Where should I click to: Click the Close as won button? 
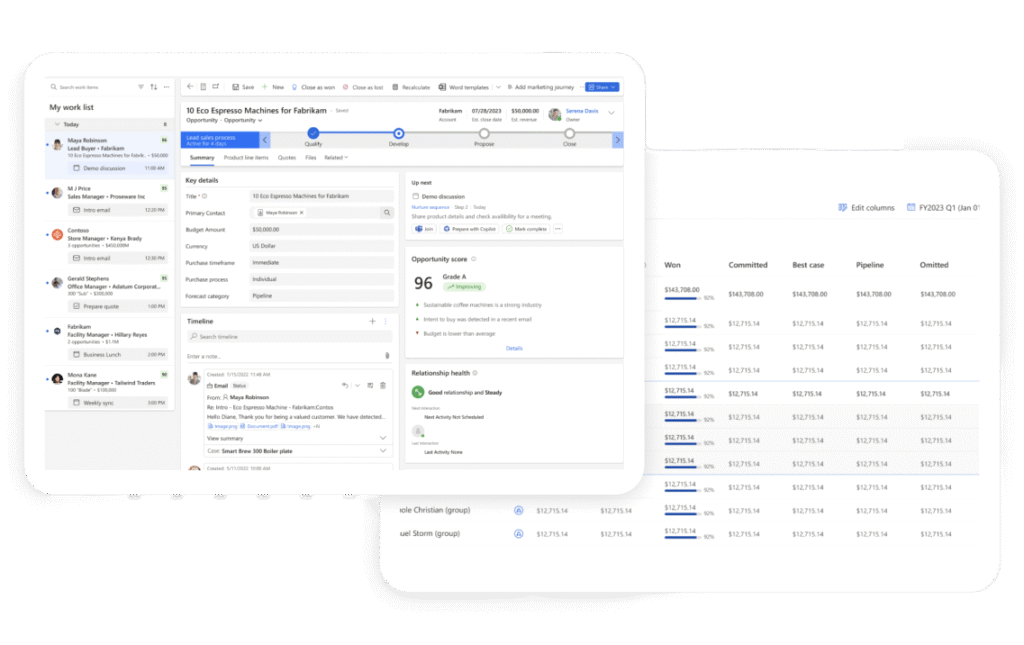(x=312, y=87)
